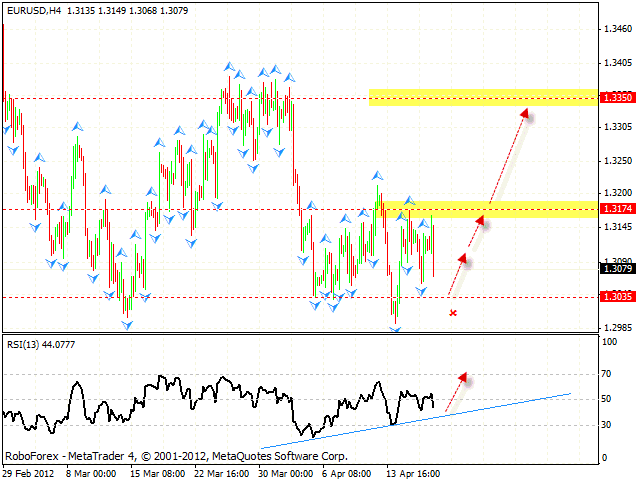Click the RSI 100 scale label

(609, 342)
